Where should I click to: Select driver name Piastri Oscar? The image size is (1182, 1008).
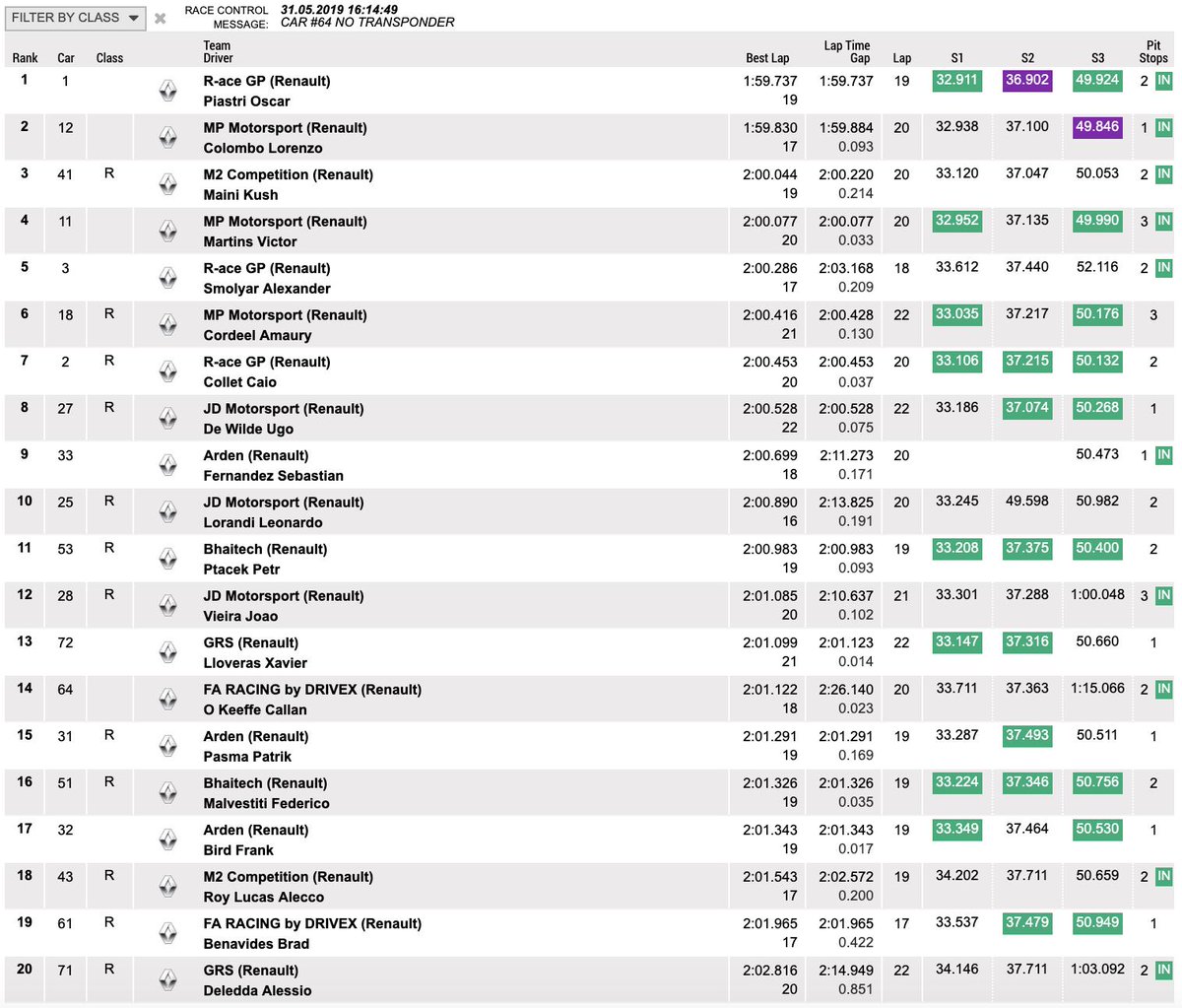coord(246,101)
